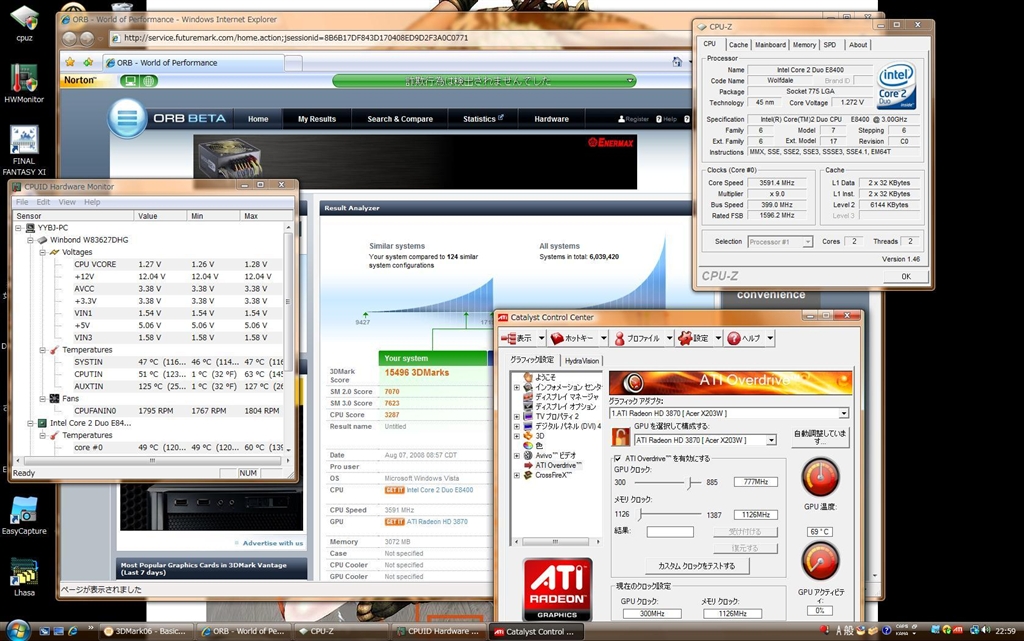Viewport: 1024px width, 641px height.
Task: Toggle the ATI Overdrive enable checkbox
Action: (x=617, y=458)
